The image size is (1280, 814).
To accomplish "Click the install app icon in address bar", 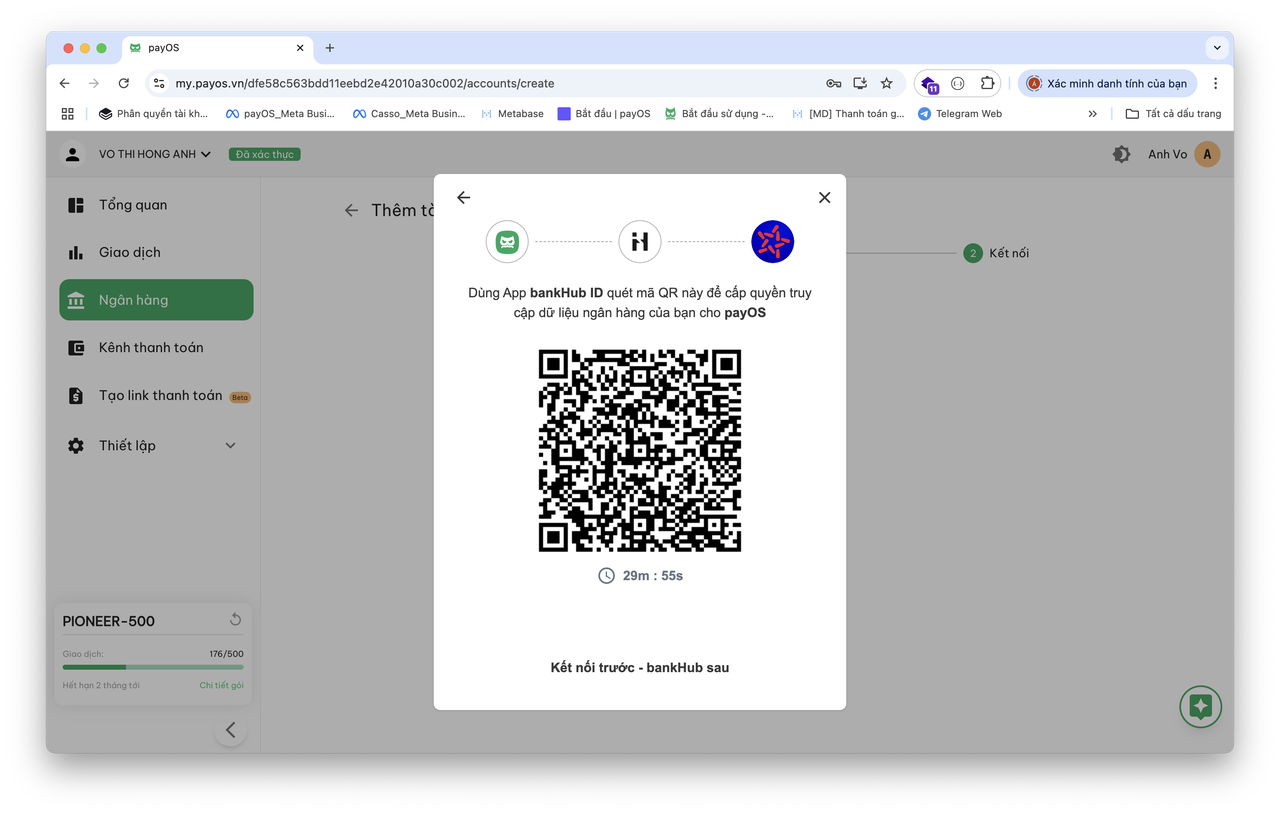I will point(860,83).
